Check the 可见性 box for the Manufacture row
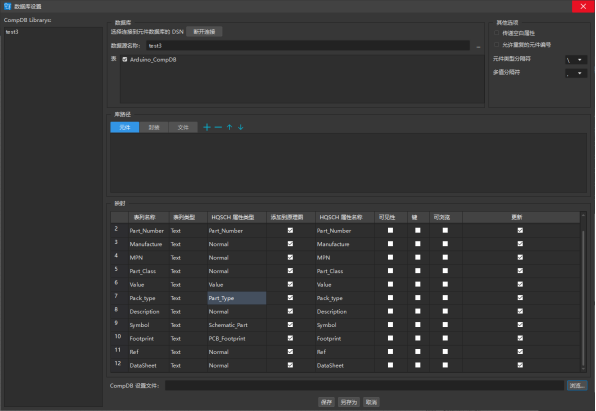596x411 pixels. pos(390,244)
